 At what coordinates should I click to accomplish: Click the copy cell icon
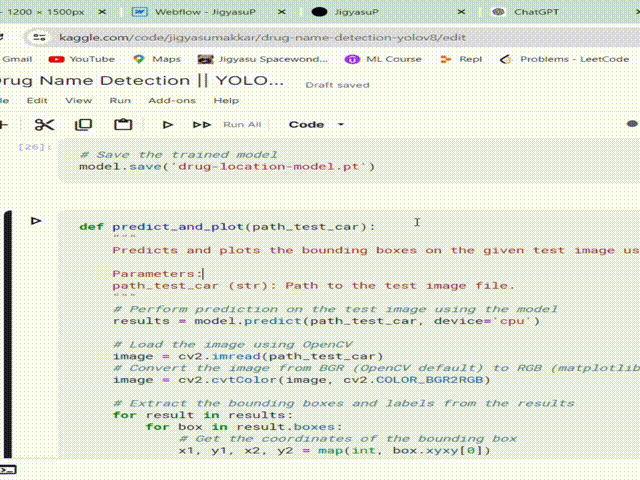(84, 124)
